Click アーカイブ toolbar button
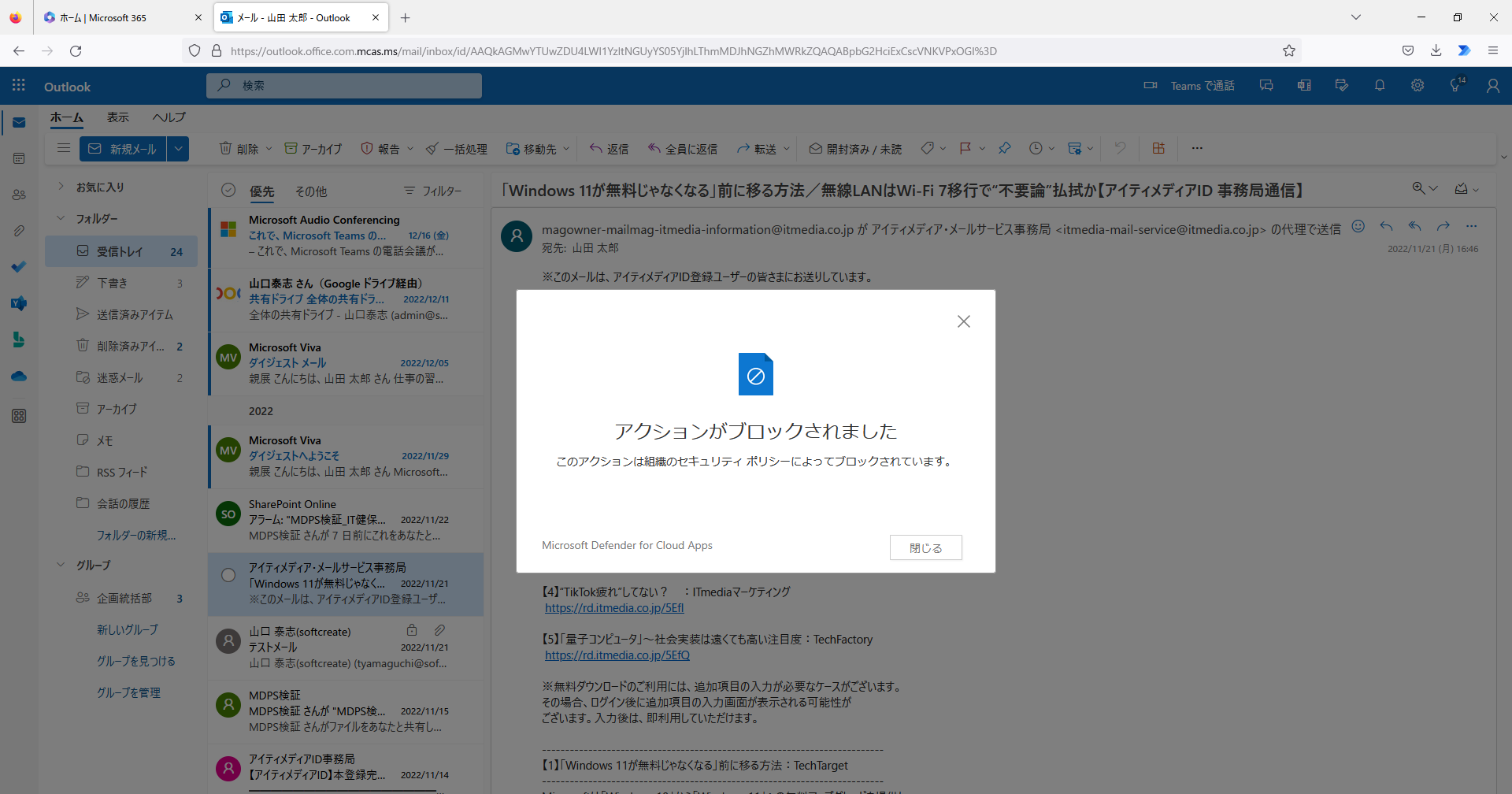Image resolution: width=1512 pixels, height=794 pixels. tap(313, 148)
